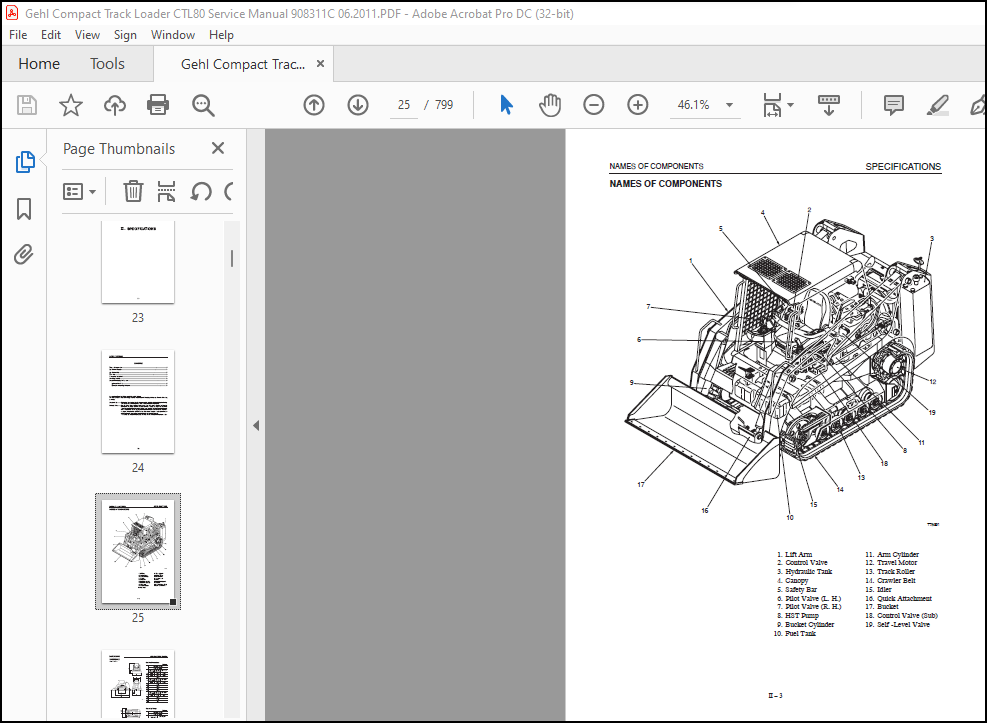Switch on scrolling mode in toolbar
The width and height of the screenshot is (987, 723).
tap(828, 105)
